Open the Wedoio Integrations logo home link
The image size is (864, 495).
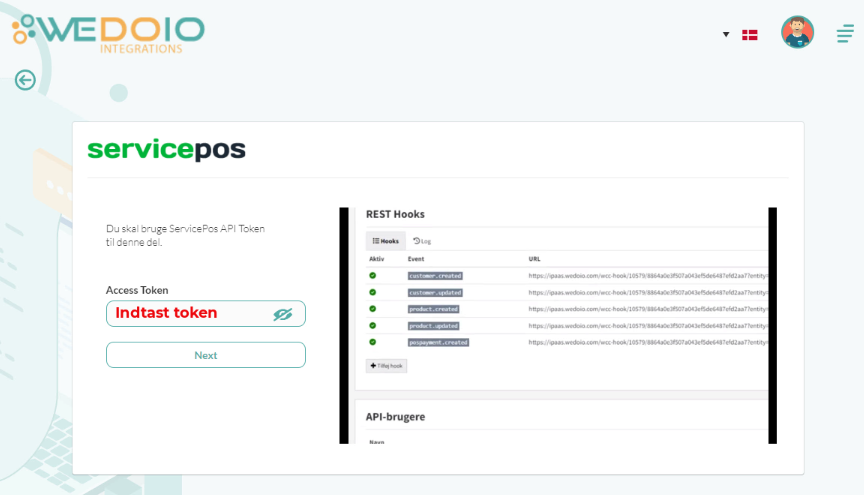point(108,34)
